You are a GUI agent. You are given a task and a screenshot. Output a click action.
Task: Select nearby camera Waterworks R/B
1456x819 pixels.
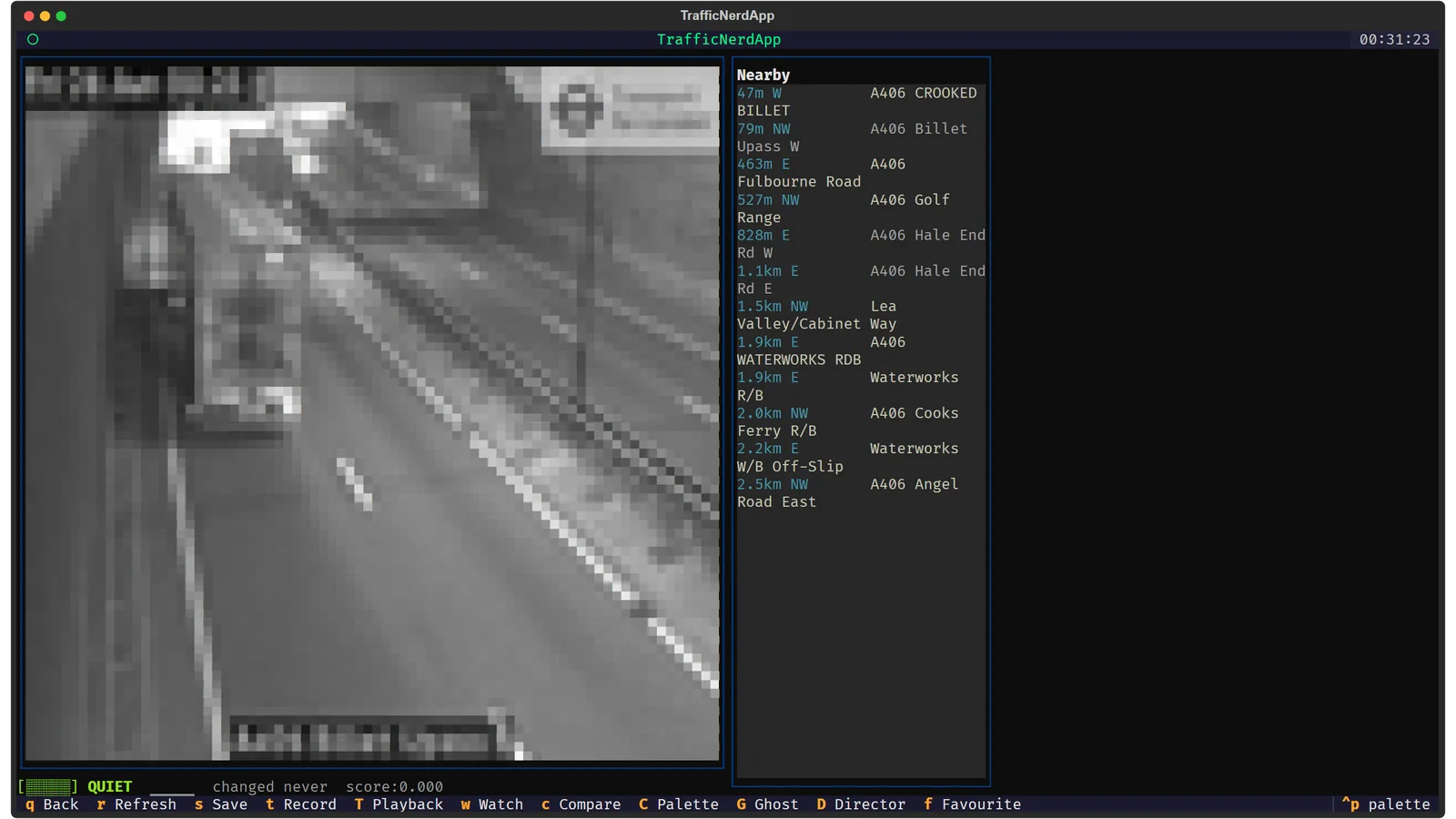(x=861, y=386)
